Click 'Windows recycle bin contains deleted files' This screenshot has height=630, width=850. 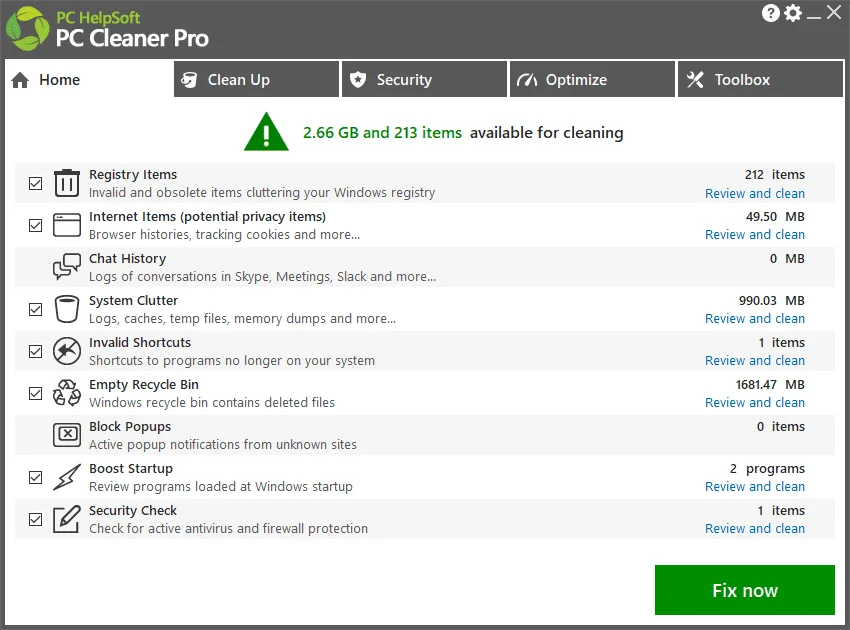212,403
